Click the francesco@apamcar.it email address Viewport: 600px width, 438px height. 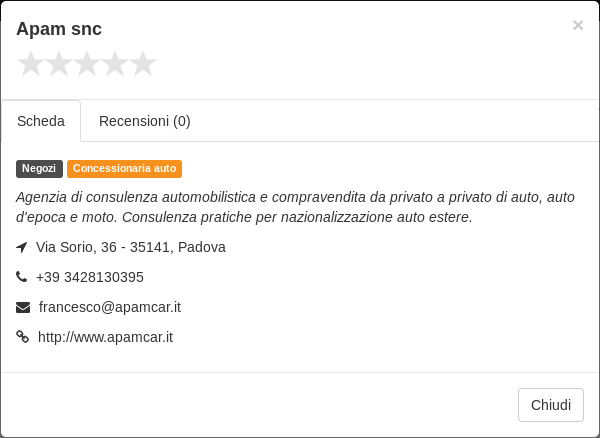click(110, 307)
